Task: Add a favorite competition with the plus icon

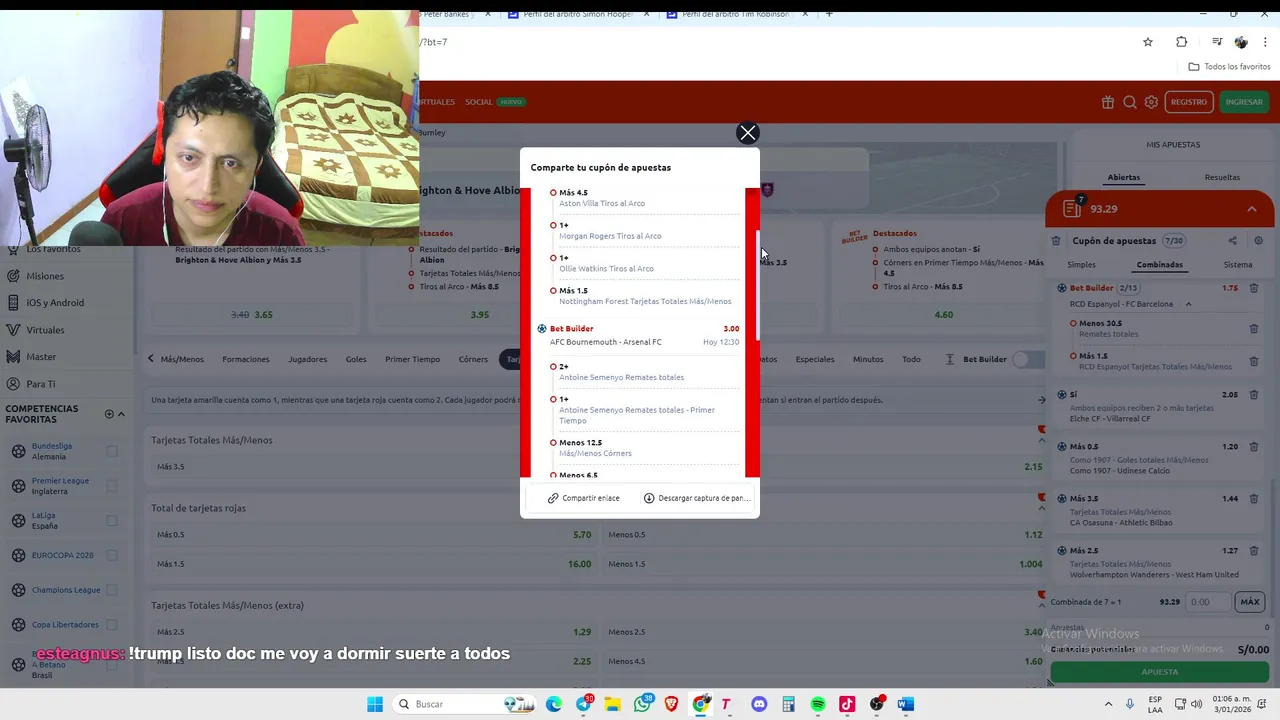Action: pyautogui.click(x=109, y=414)
